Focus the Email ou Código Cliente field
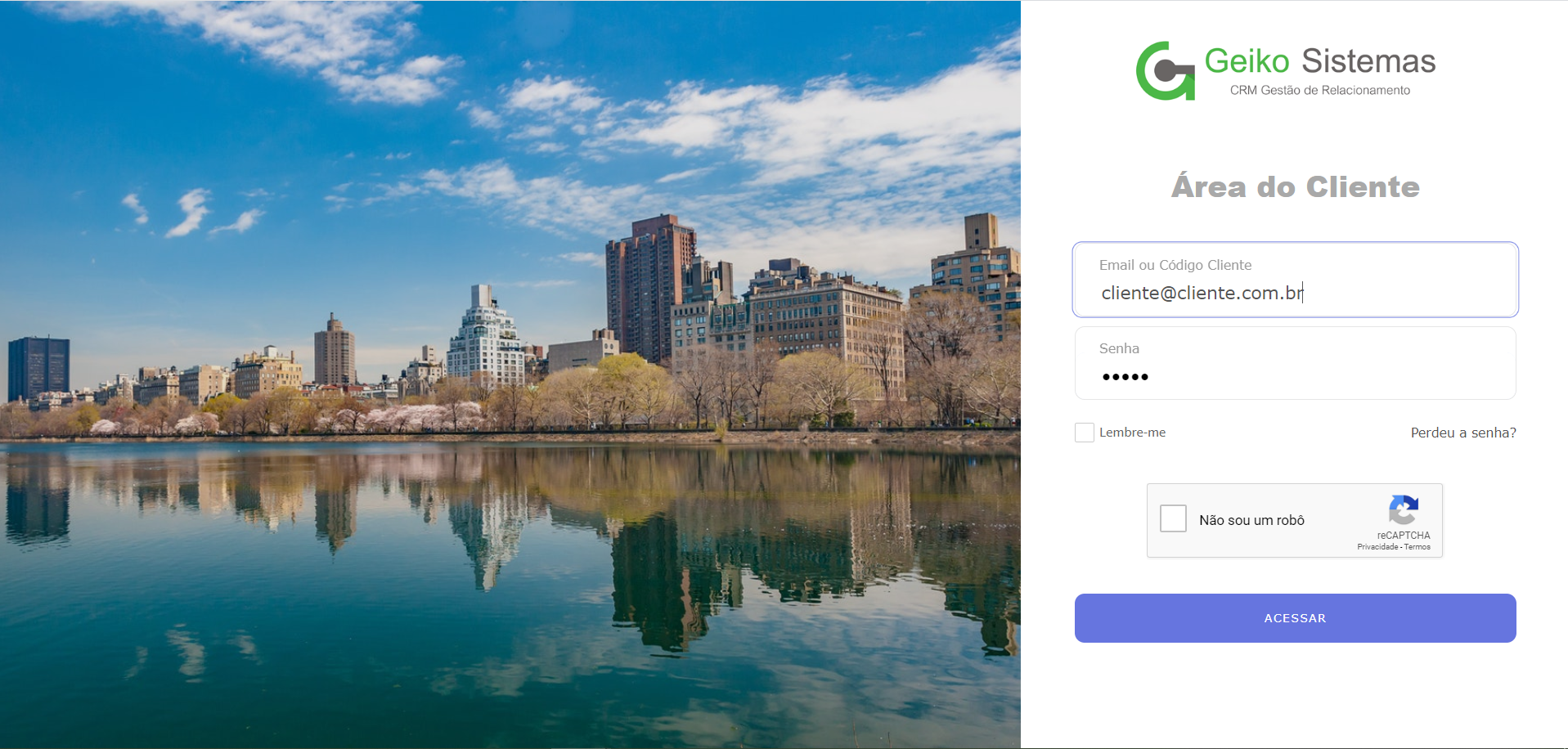The image size is (1568, 749). (1295, 280)
